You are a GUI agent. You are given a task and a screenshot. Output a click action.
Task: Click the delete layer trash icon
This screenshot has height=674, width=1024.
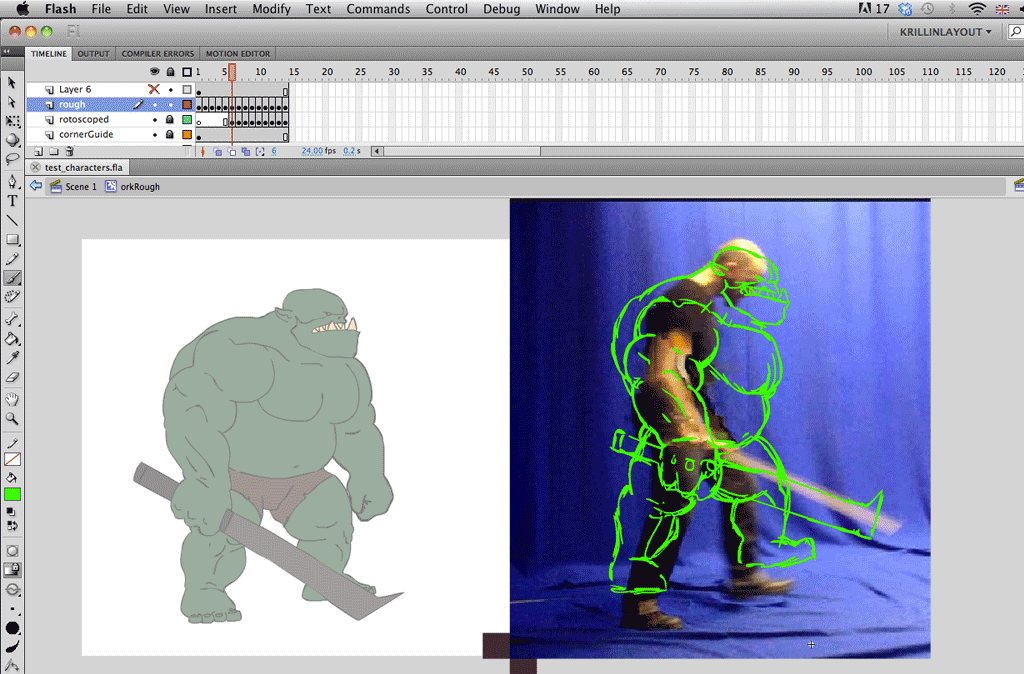(69, 152)
